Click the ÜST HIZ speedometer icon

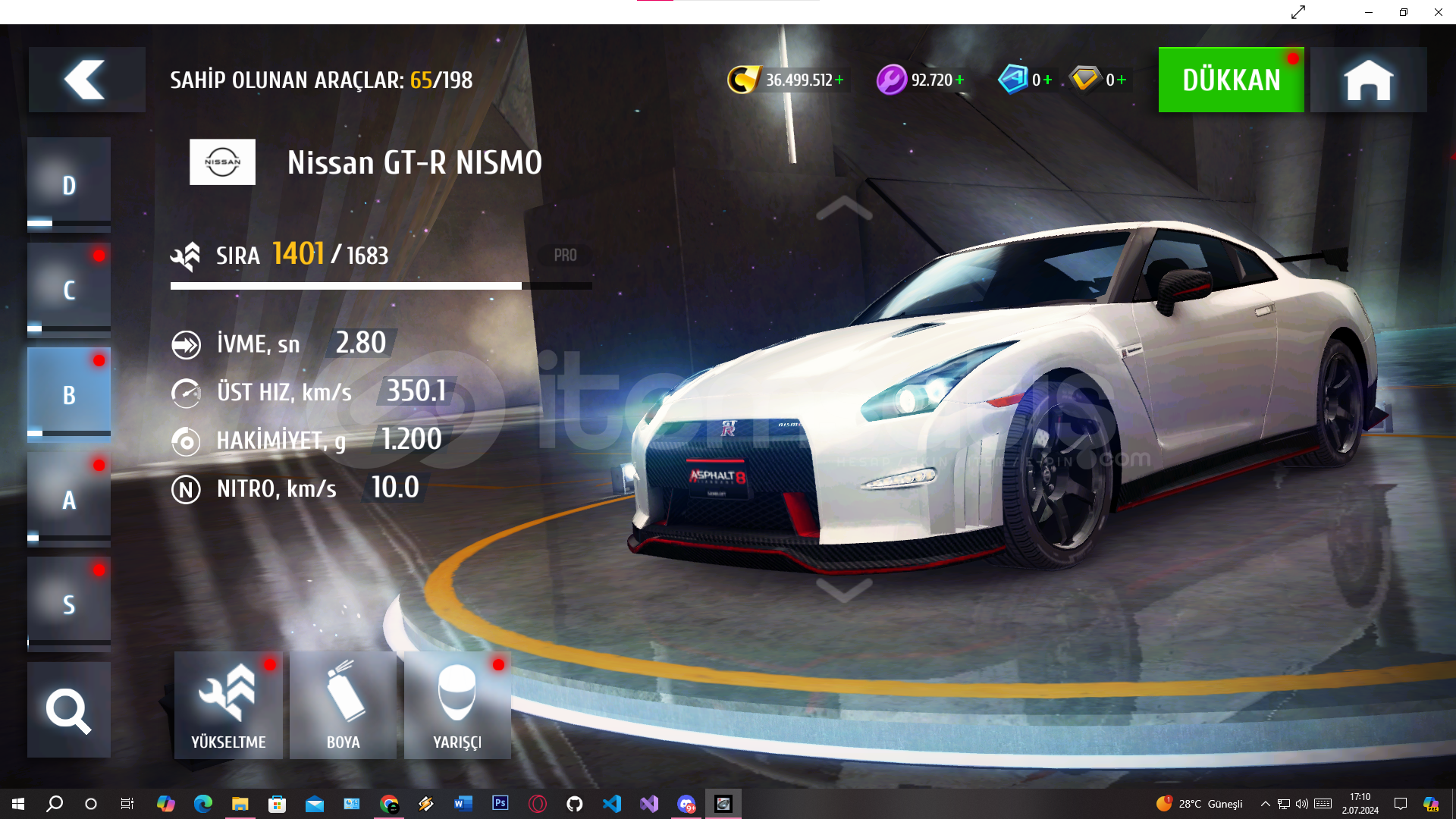pos(186,393)
